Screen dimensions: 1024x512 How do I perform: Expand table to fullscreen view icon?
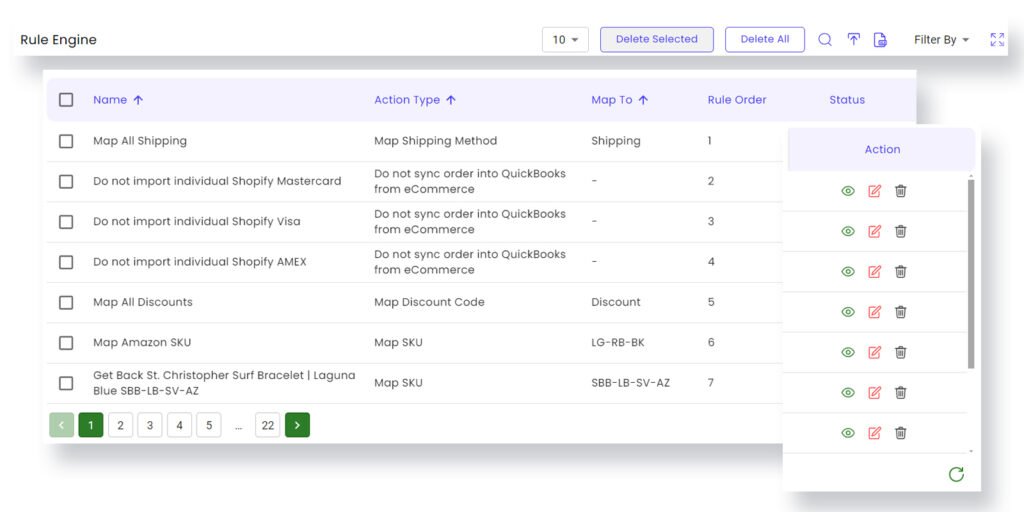(997, 40)
